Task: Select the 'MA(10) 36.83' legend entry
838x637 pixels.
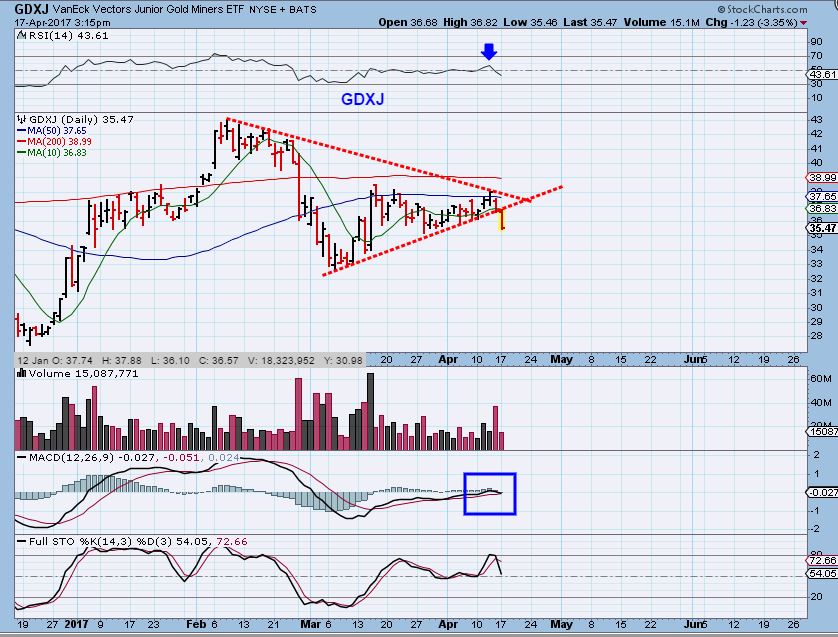Action: [x=52, y=153]
